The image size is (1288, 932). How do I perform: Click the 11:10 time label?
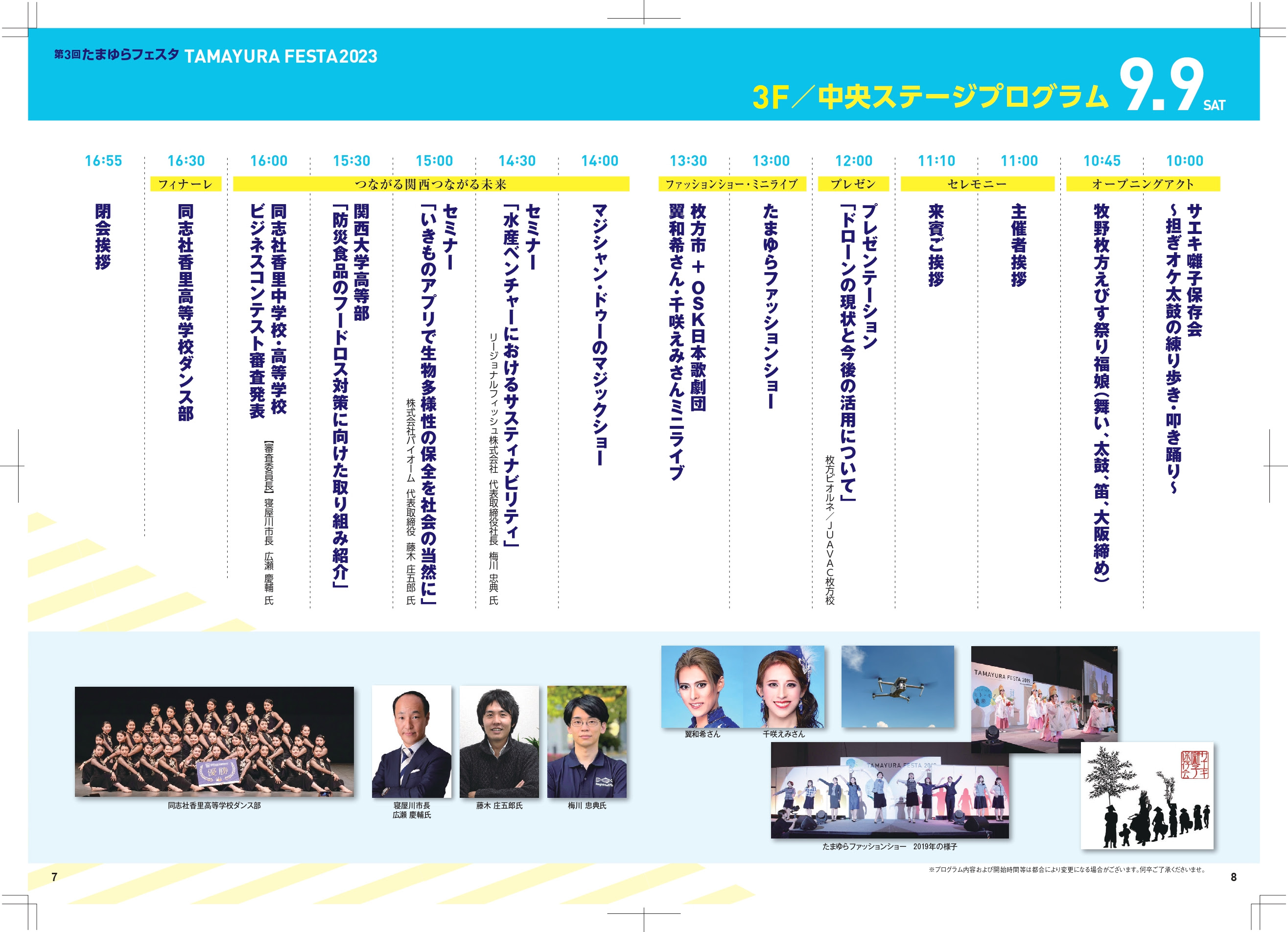(937, 161)
